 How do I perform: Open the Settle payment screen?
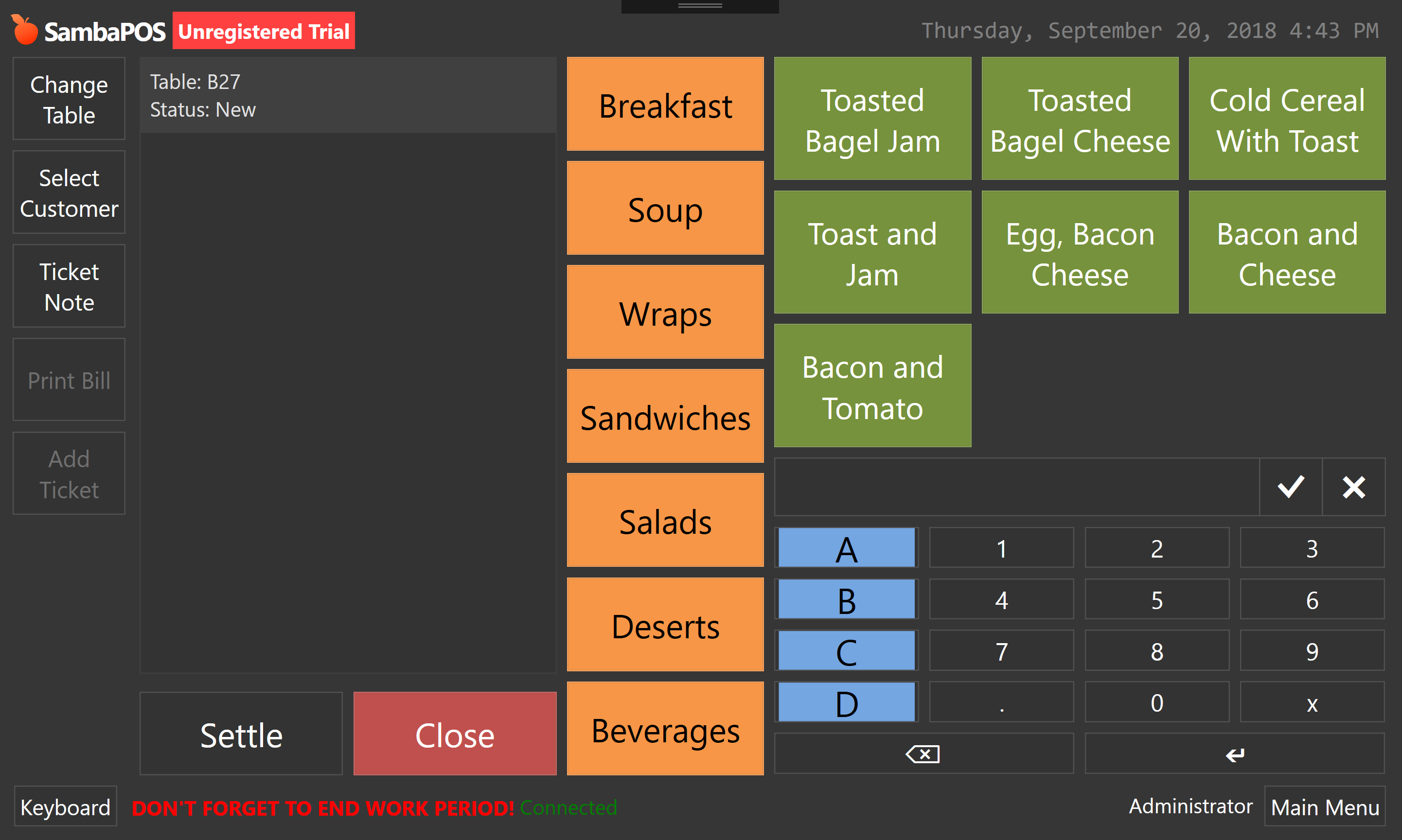point(241,734)
